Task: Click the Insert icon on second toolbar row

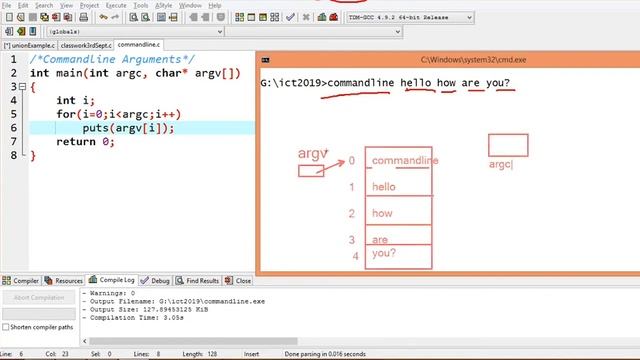Action: click(x=9, y=31)
